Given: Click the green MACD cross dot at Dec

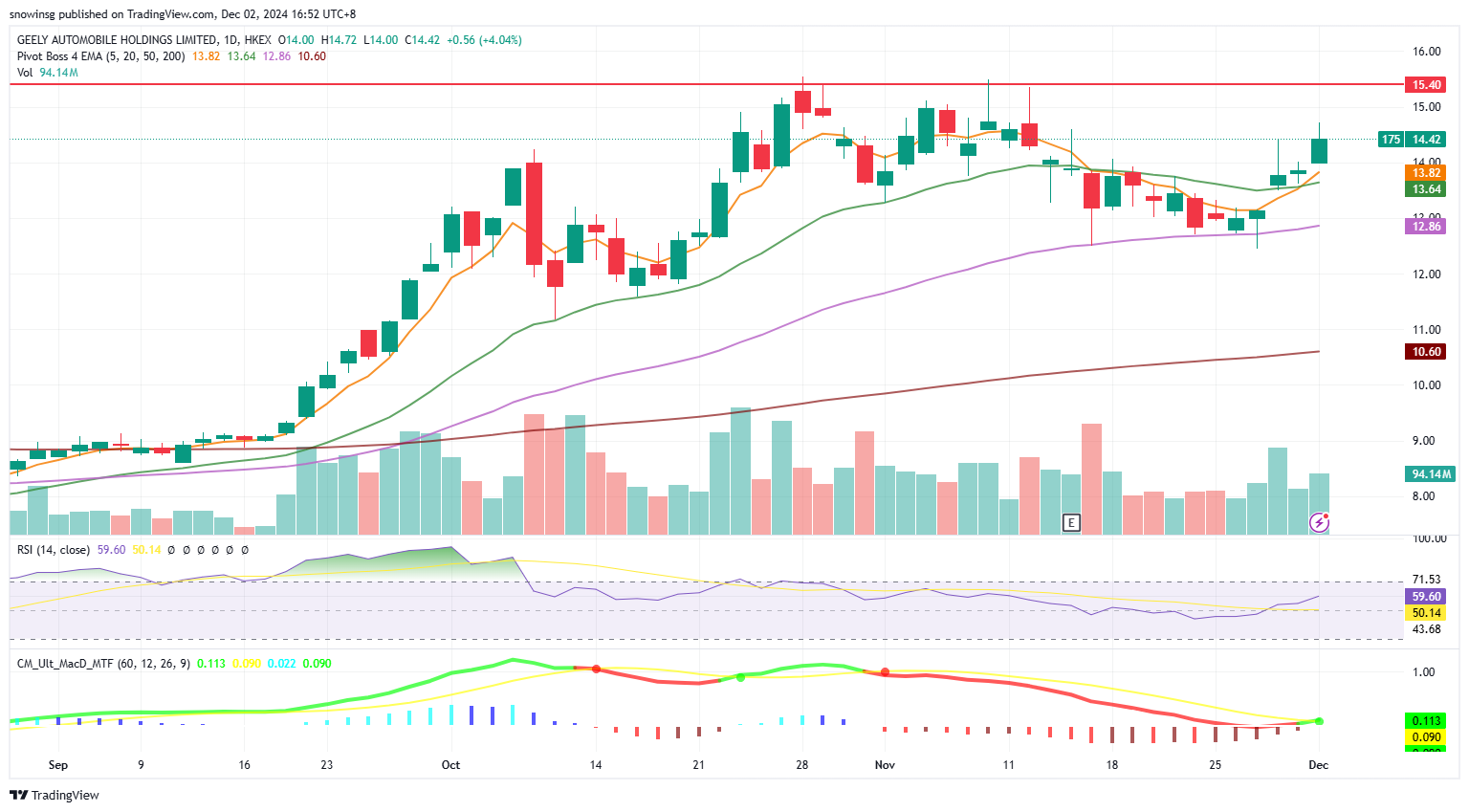Looking at the screenshot, I should pyautogui.click(x=1320, y=721).
